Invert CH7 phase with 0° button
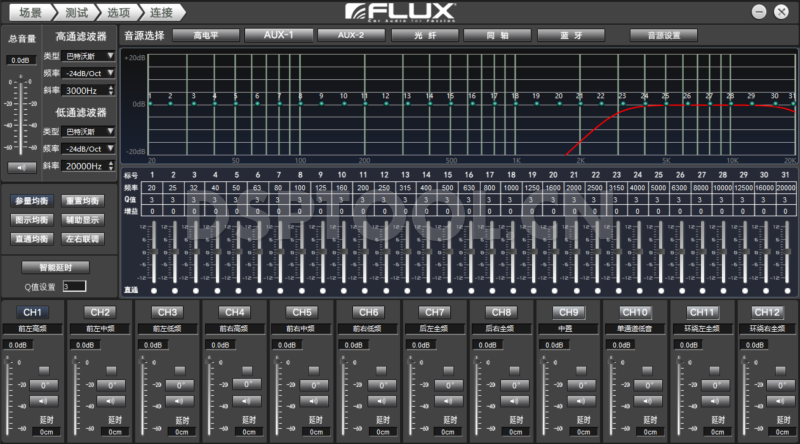 [x=448, y=385]
